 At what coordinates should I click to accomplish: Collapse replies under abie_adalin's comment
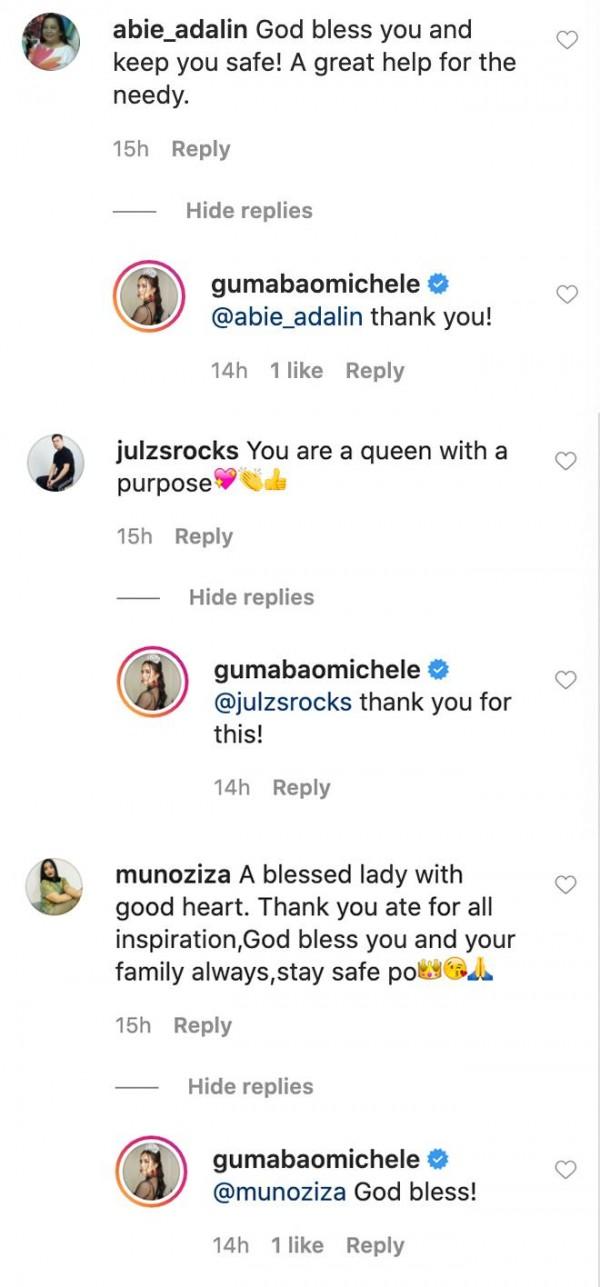(248, 210)
